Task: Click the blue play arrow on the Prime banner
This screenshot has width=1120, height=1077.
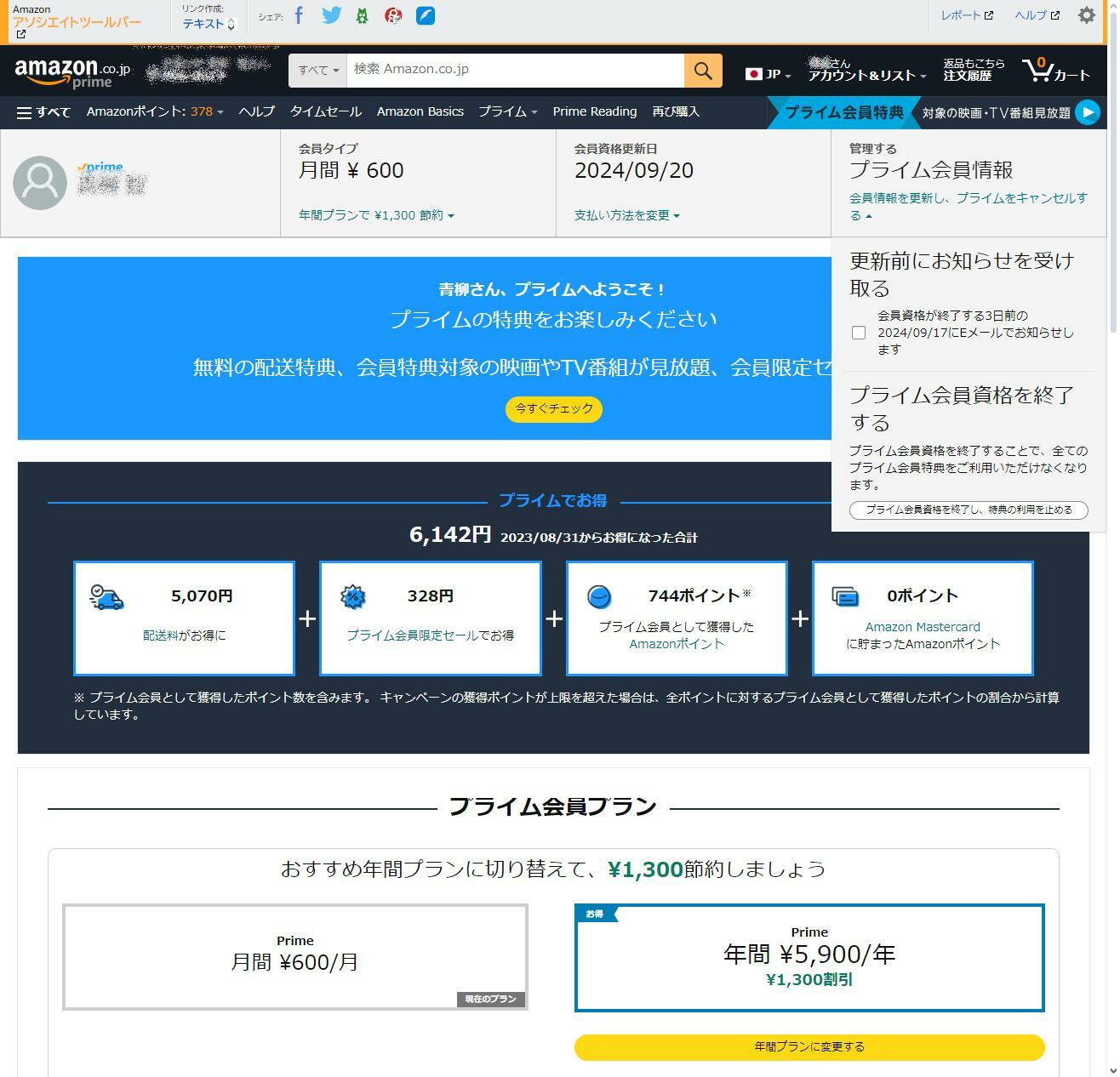Action: [x=1088, y=112]
